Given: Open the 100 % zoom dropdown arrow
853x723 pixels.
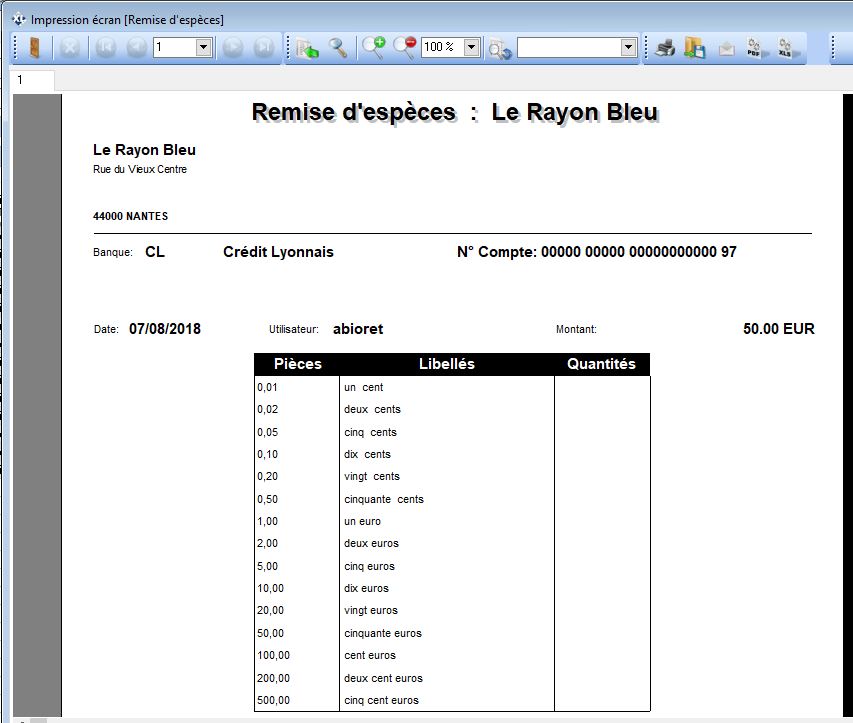Looking at the screenshot, I should click(472, 47).
